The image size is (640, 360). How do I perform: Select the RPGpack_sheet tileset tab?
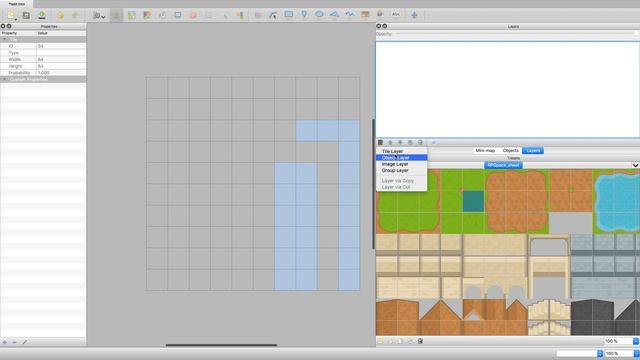tap(503, 165)
